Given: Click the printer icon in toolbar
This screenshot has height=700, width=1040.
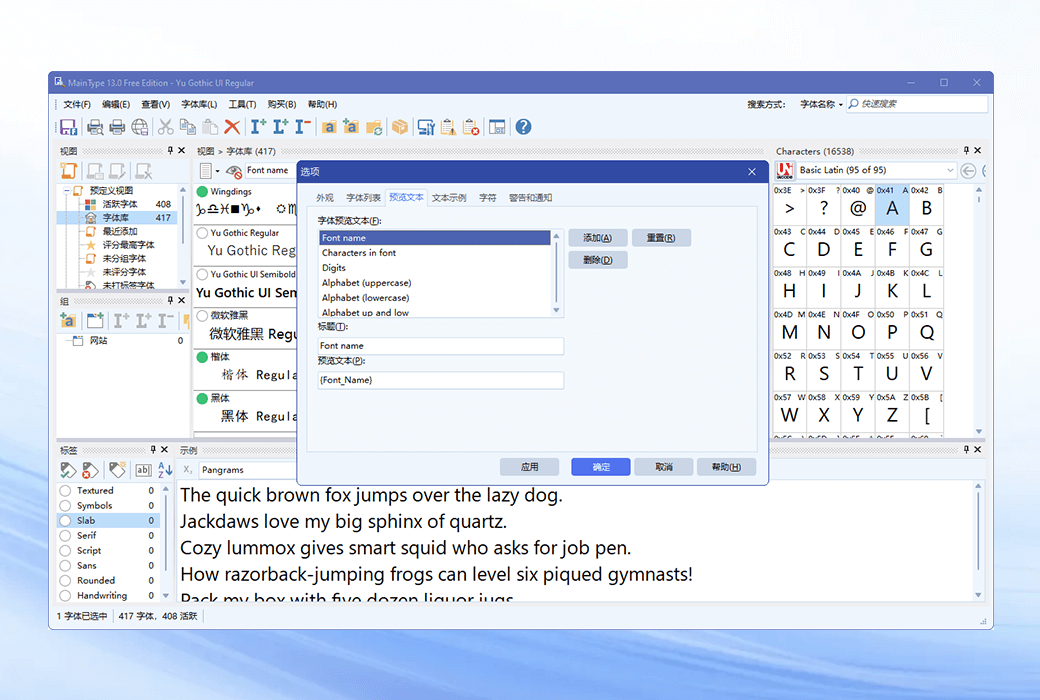Looking at the screenshot, I should [117, 127].
